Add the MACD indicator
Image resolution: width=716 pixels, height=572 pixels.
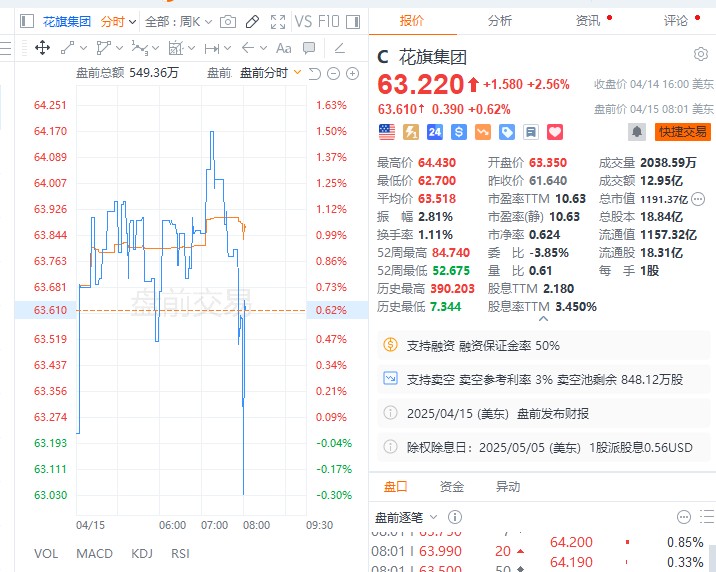tap(95, 554)
